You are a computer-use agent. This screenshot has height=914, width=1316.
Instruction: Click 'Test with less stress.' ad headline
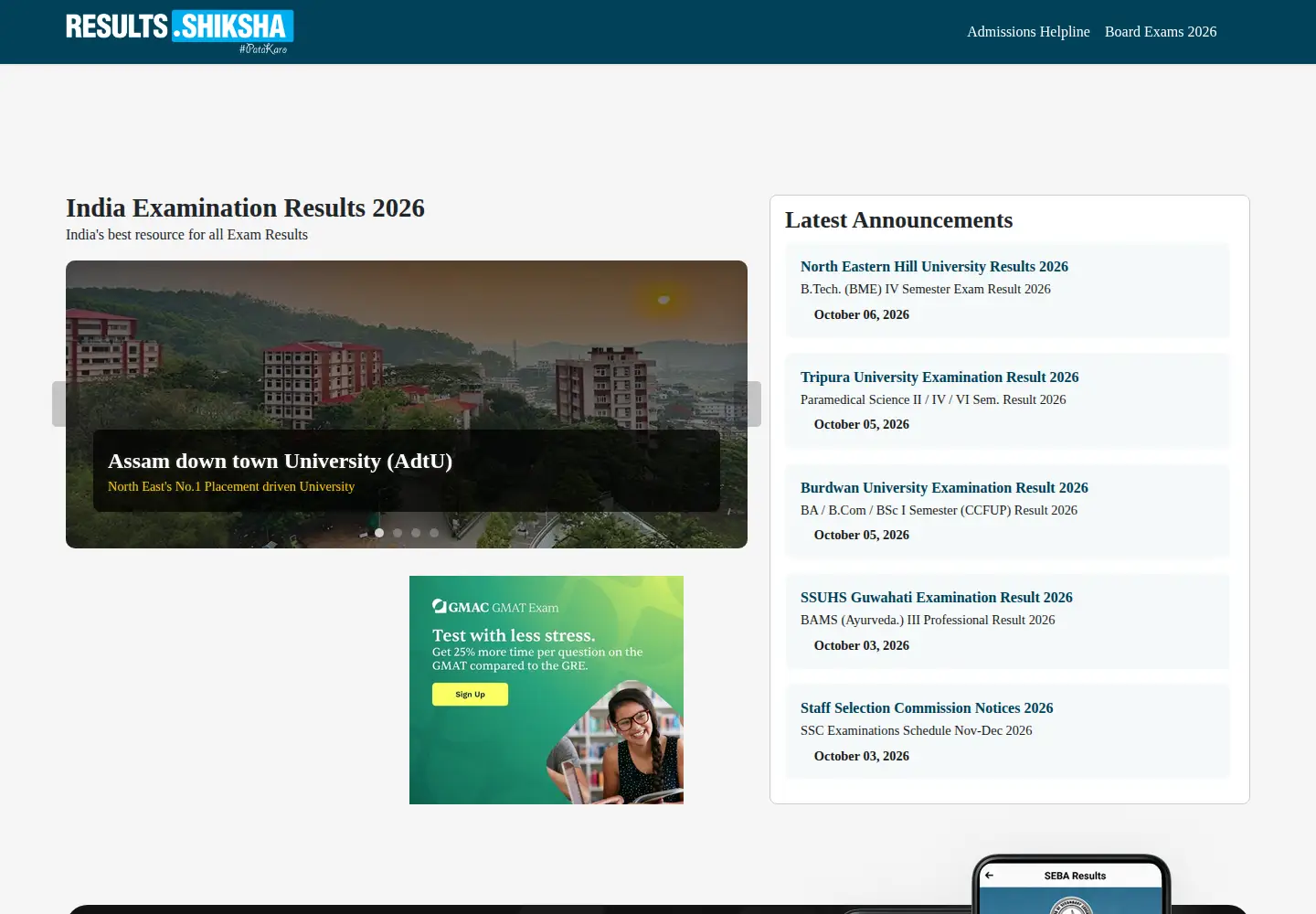[x=514, y=635]
